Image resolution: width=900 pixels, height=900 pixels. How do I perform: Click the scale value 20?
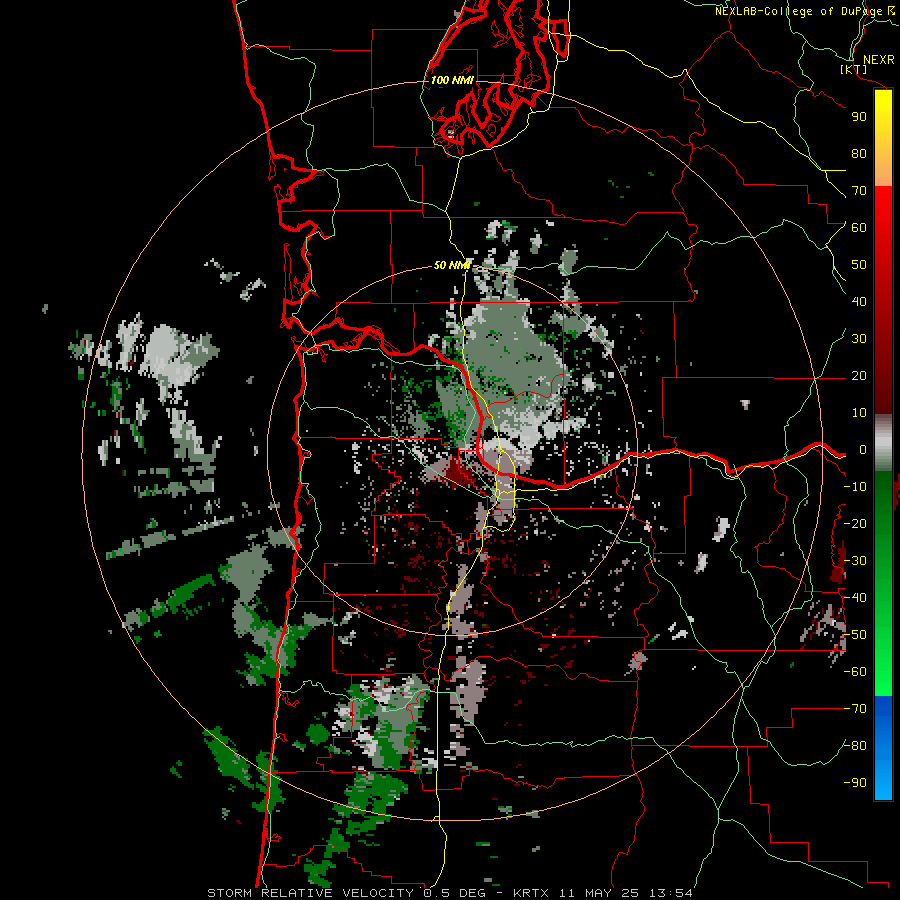[x=859, y=376]
